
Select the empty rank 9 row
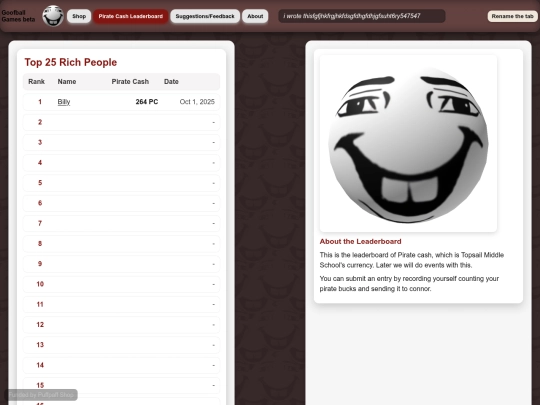(x=121, y=264)
